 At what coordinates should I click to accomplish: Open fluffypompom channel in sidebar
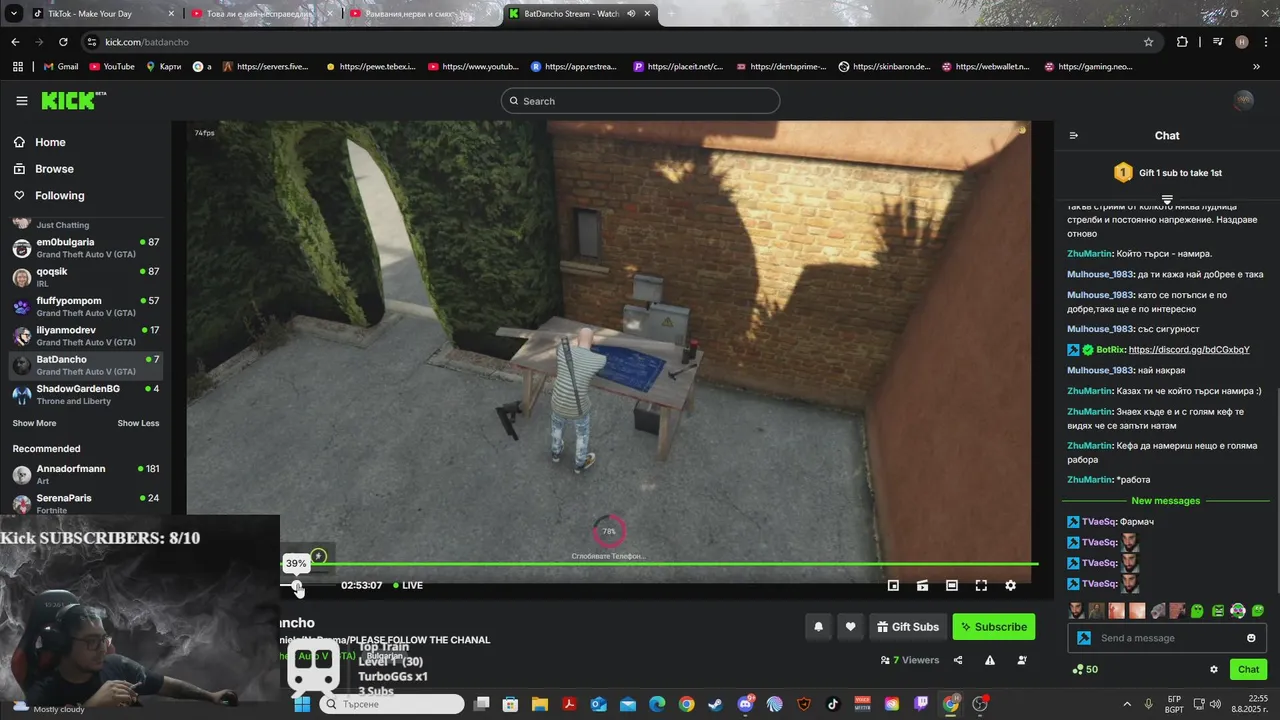point(85,306)
